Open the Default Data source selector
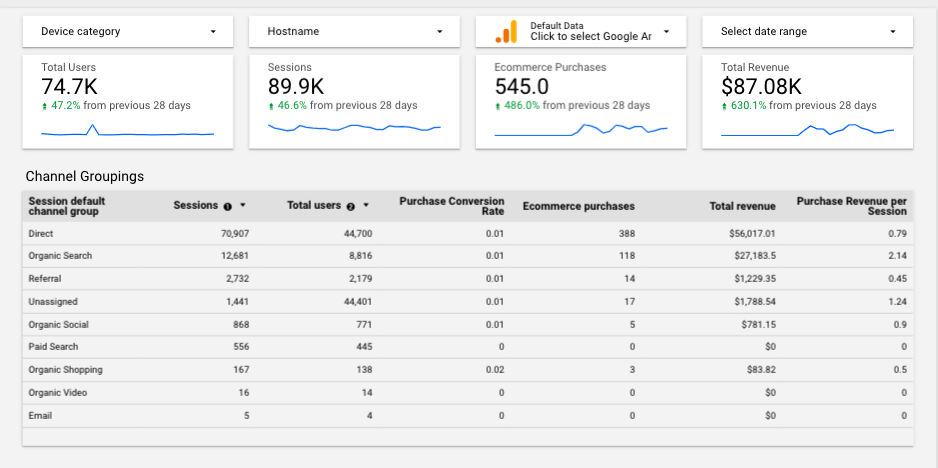 [x=590, y=32]
